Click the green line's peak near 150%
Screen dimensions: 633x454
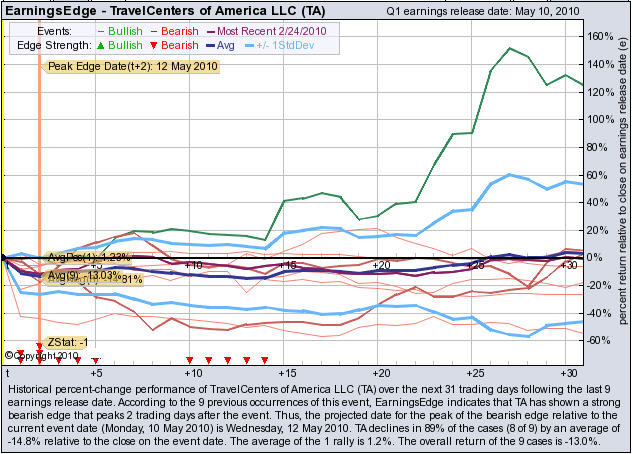point(511,48)
